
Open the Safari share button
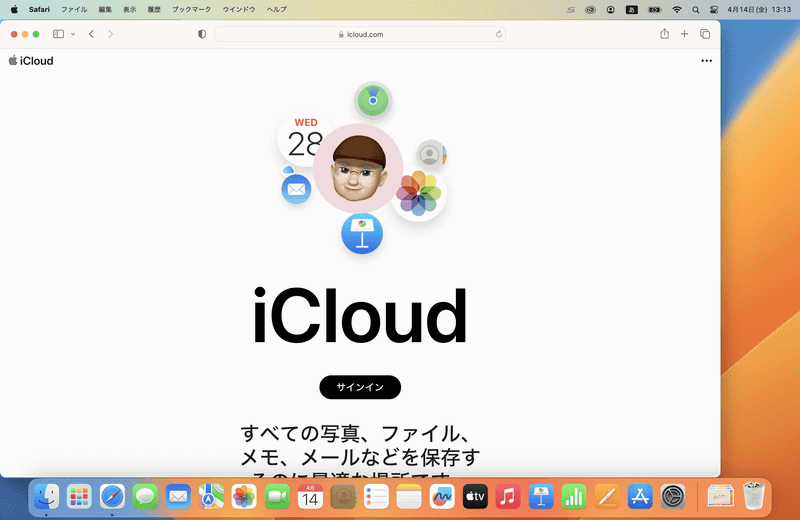pos(664,34)
